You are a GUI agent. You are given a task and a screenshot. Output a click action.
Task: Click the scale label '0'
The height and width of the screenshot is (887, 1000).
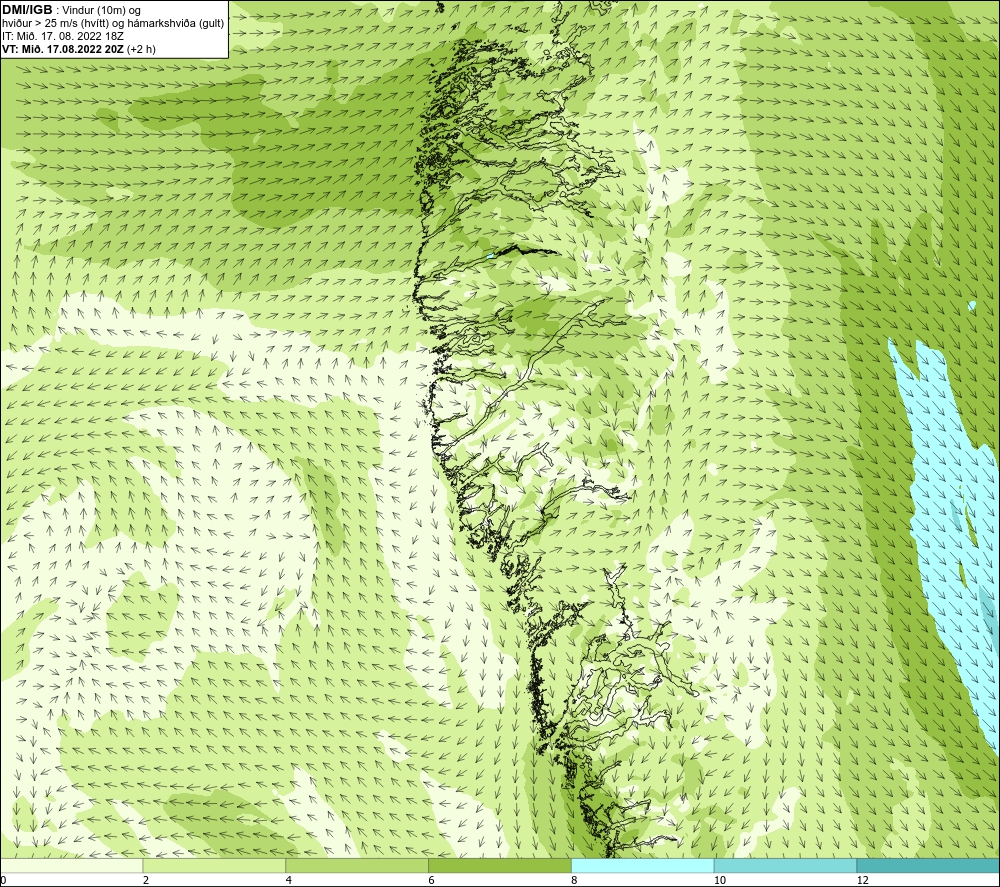(x=3, y=881)
